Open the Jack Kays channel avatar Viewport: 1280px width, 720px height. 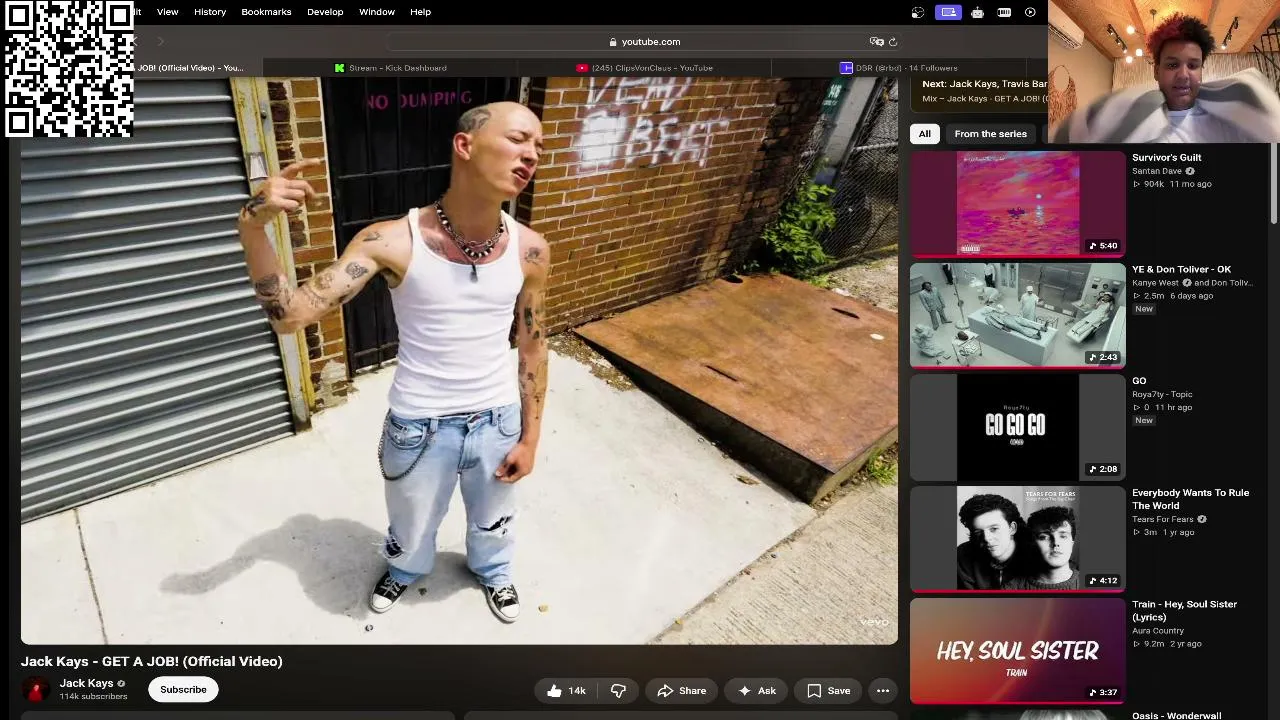coord(36,690)
